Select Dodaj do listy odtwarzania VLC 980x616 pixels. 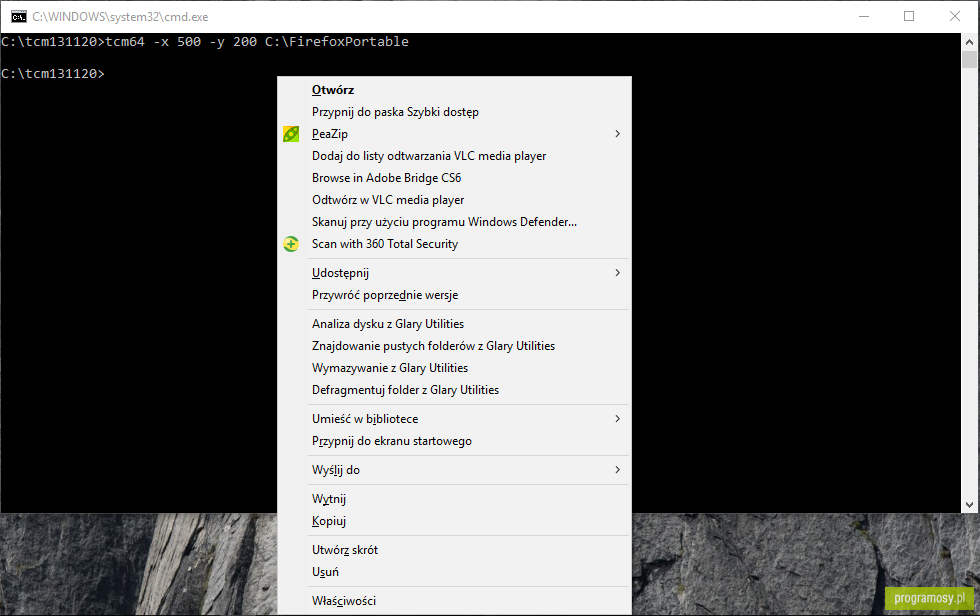(x=454, y=156)
